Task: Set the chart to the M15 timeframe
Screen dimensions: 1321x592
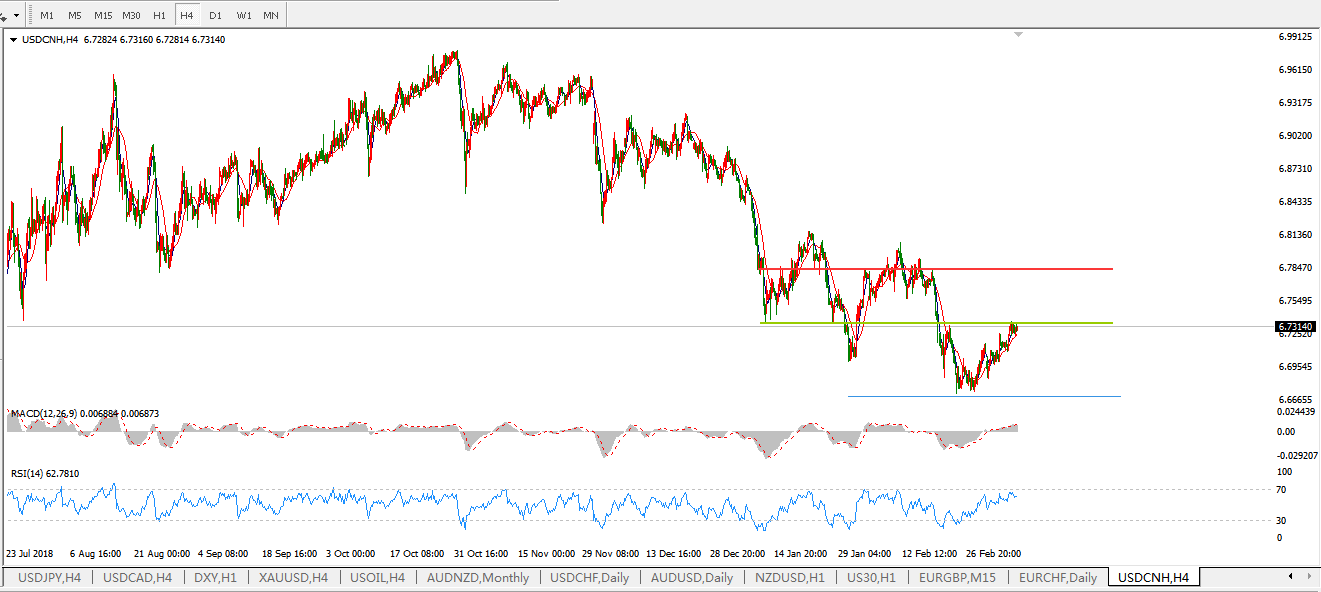Action: [x=103, y=16]
